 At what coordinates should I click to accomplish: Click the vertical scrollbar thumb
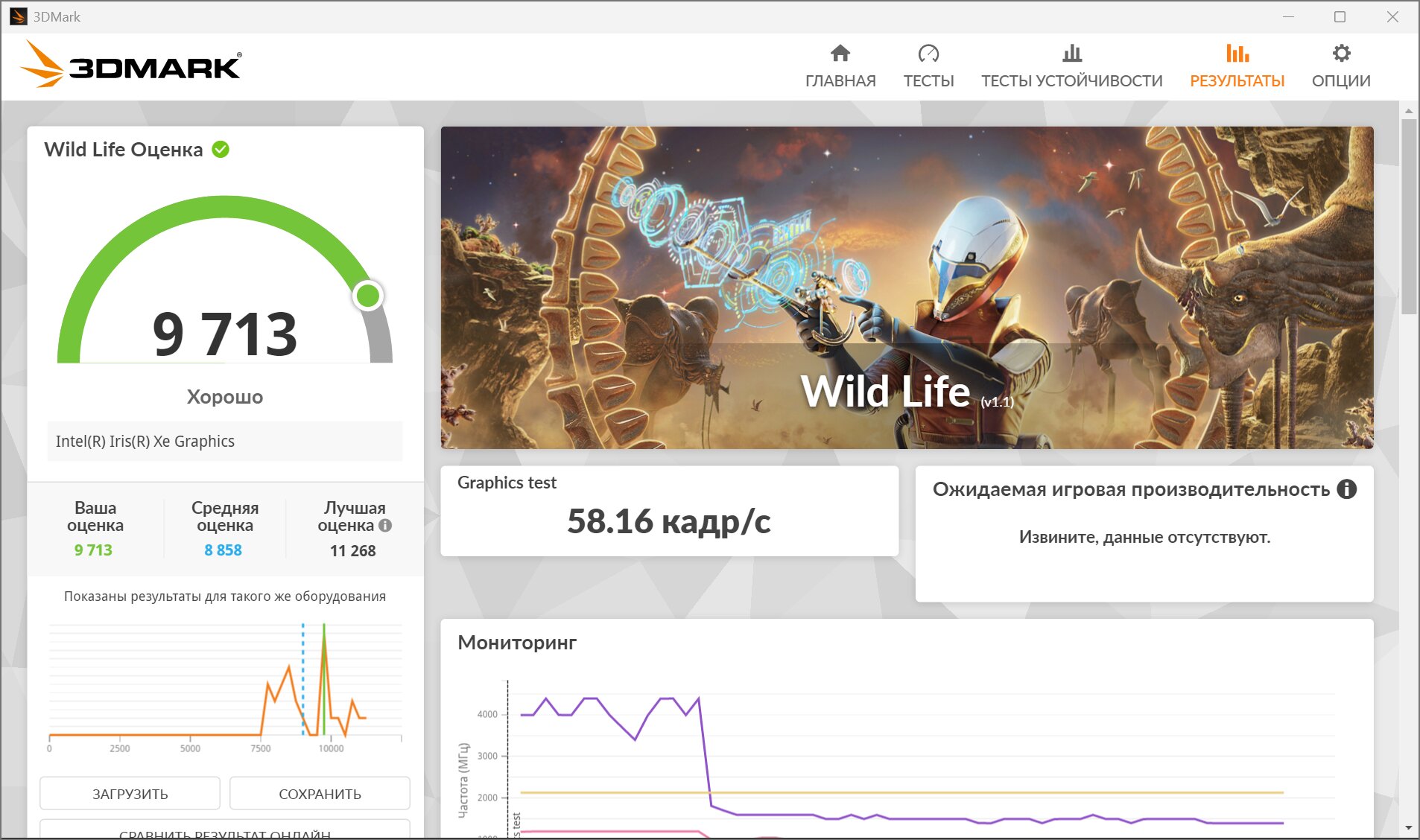[1408, 216]
